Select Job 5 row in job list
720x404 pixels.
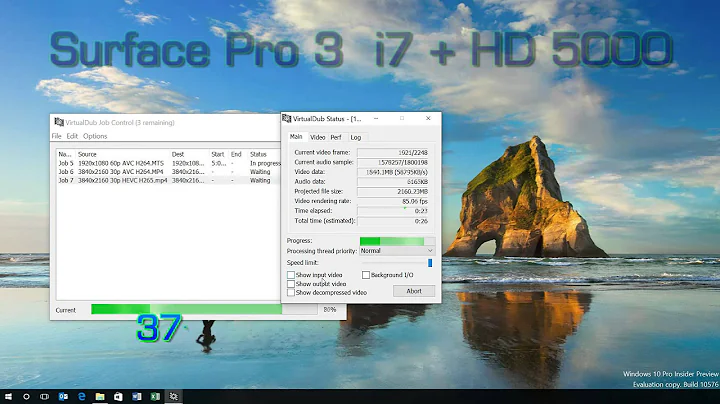click(x=168, y=163)
